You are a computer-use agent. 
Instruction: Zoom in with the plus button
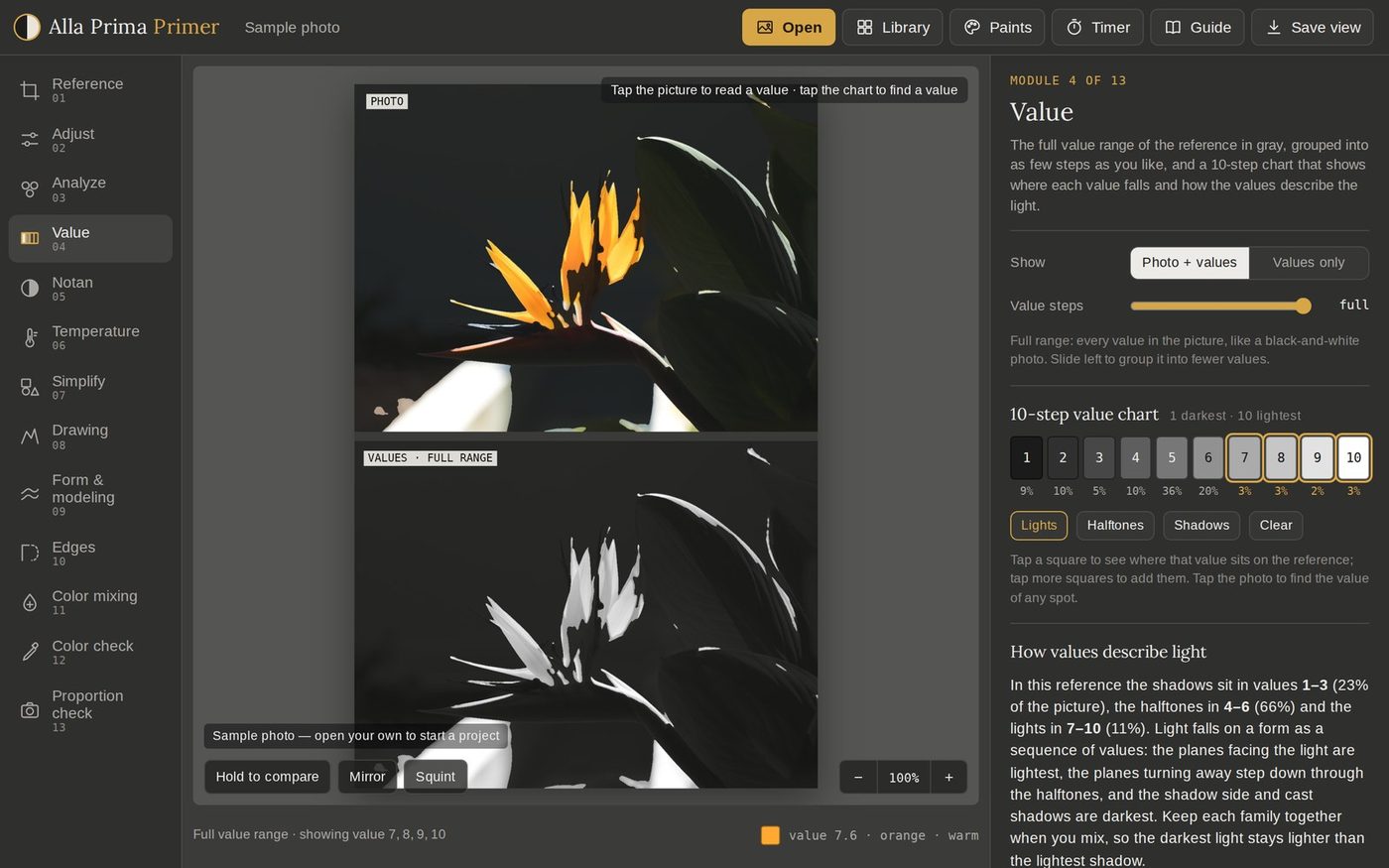pos(948,778)
